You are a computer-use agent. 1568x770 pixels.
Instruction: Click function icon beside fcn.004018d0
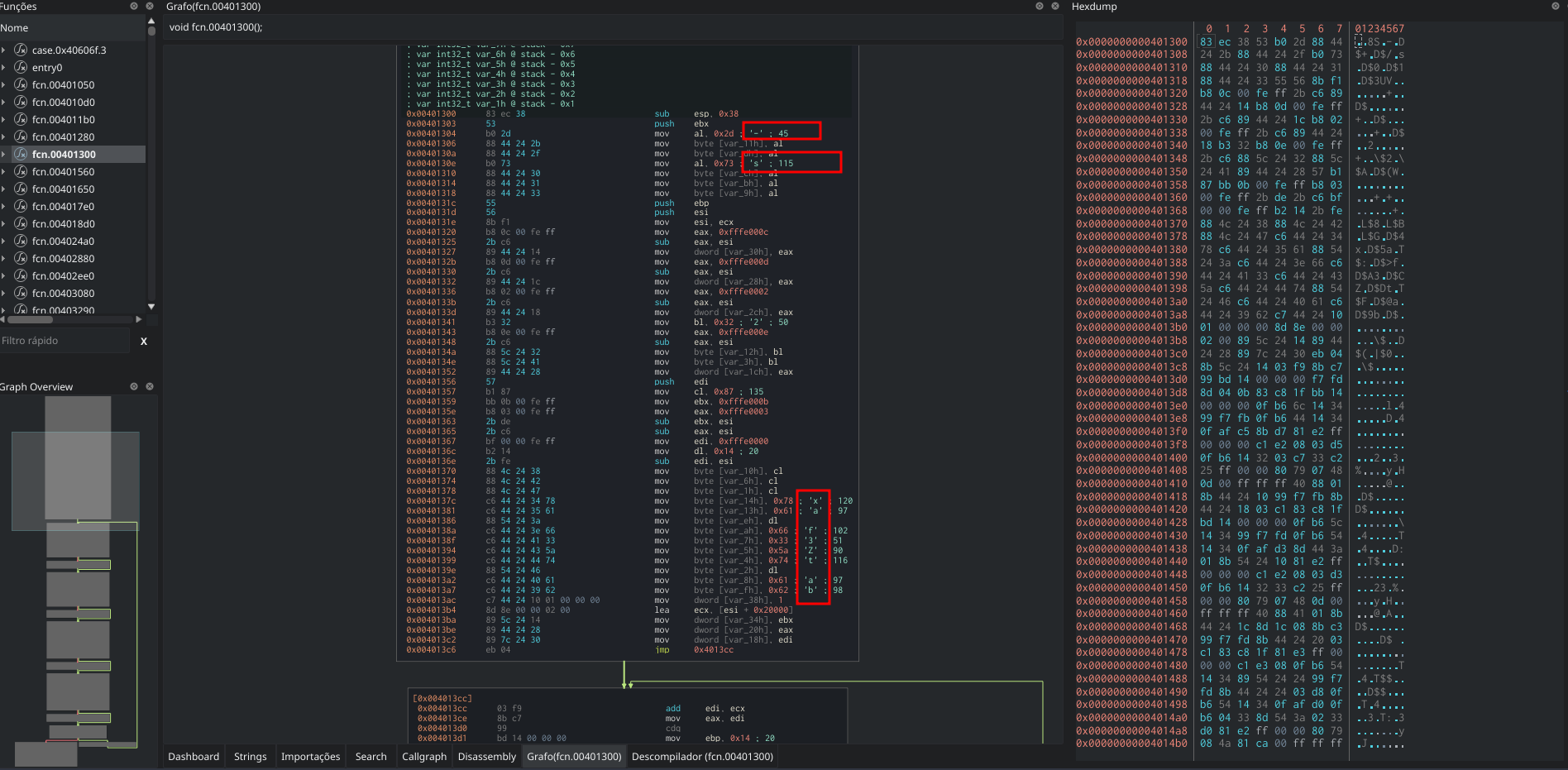(x=21, y=223)
